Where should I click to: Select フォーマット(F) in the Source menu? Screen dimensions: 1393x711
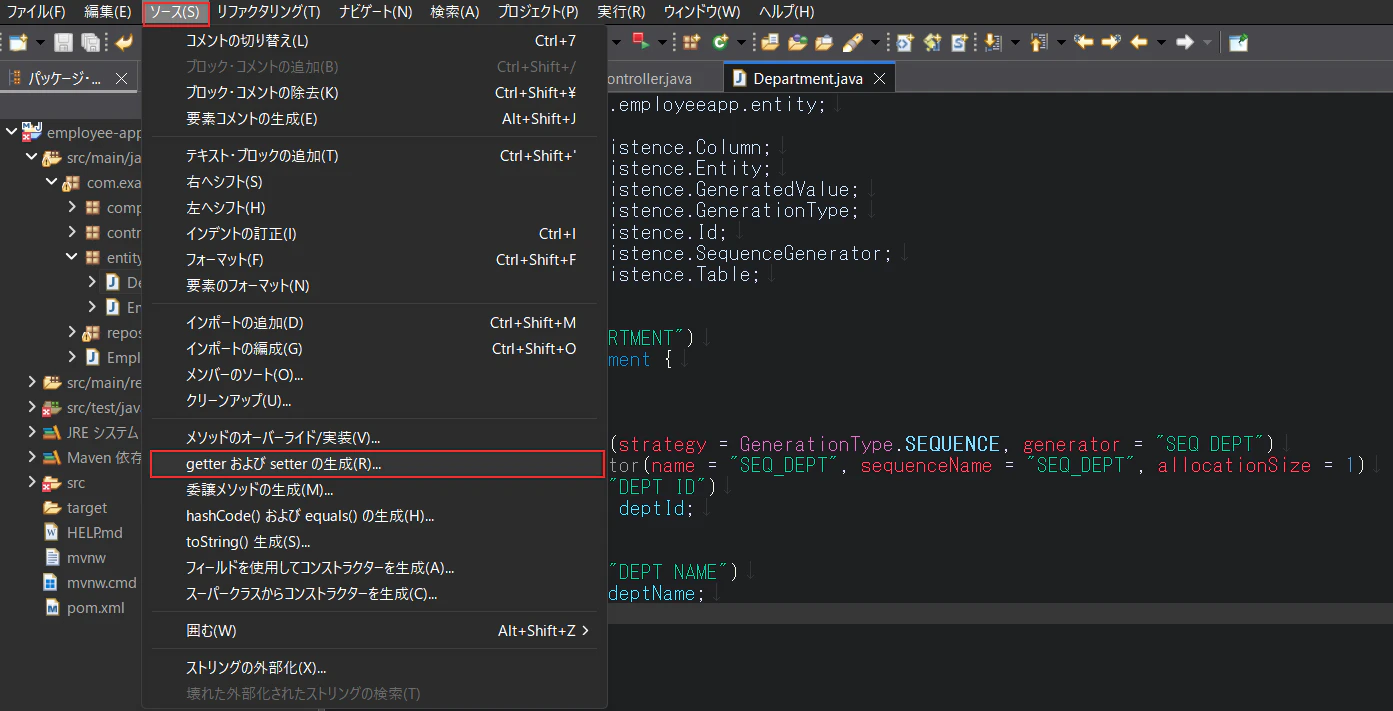tap(375, 260)
